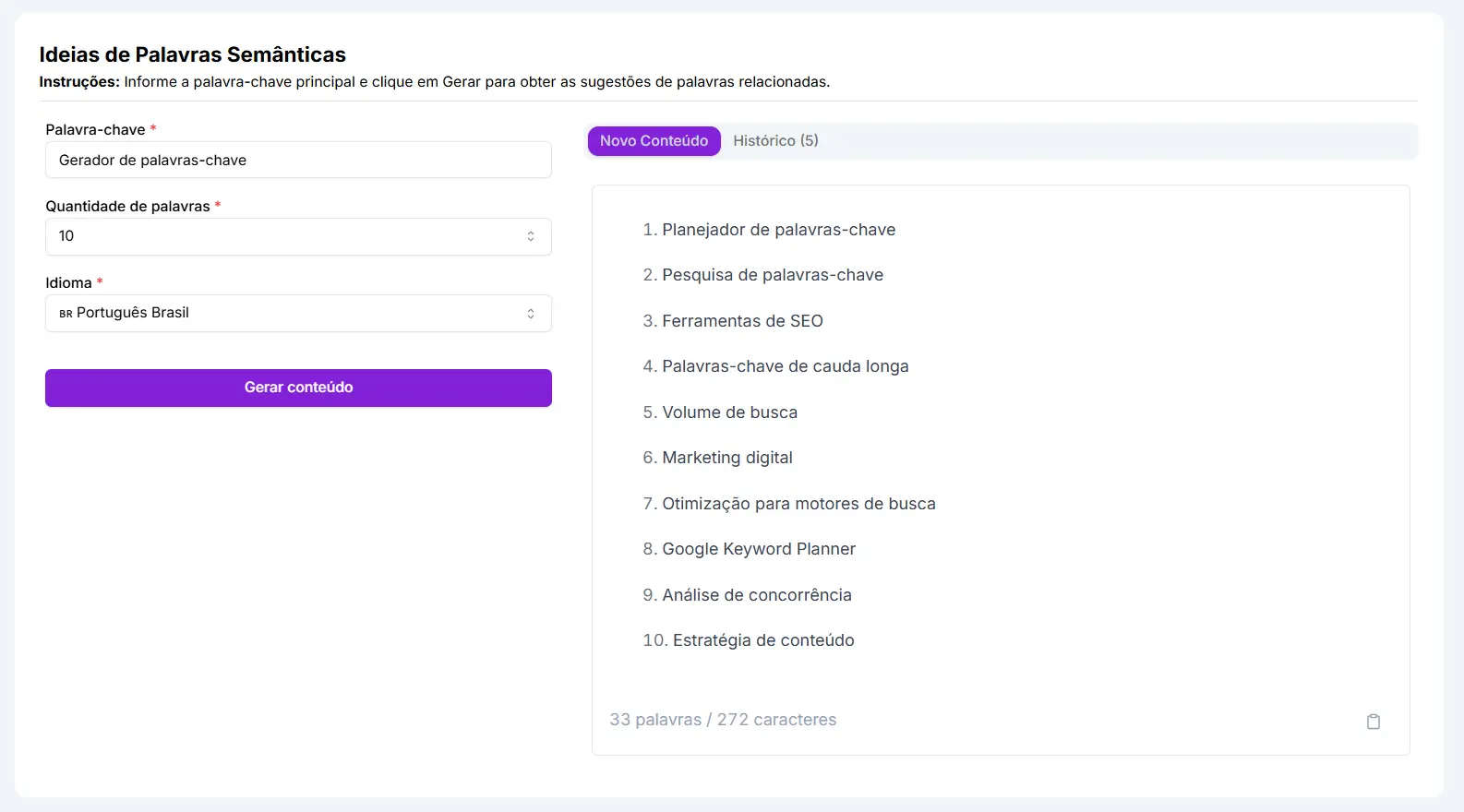Image resolution: width=1464 pixels, height=812 pixels.
Task: Click the 'Instruções' instruction text line
Action: tap(434, 82)
